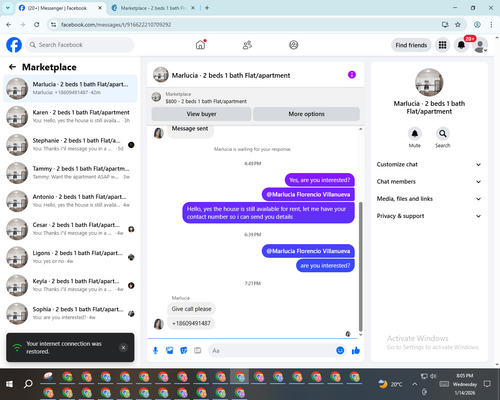Open emoji picker in message box
Image resolution: width=500 pixels, height=400 pixels.
[x=340, y=350]
